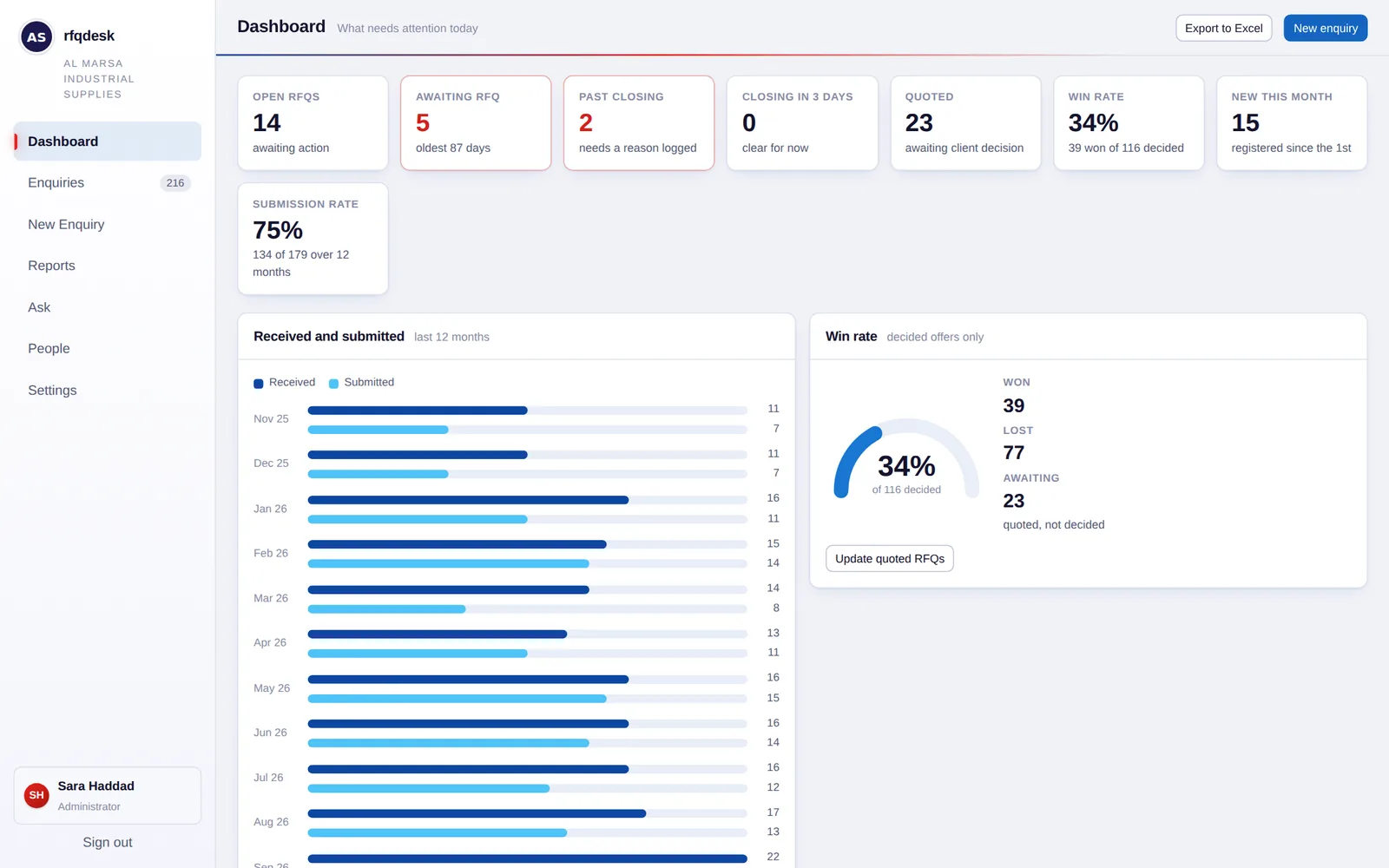Click the Submitted legend swatch

(x=333, y=384)
